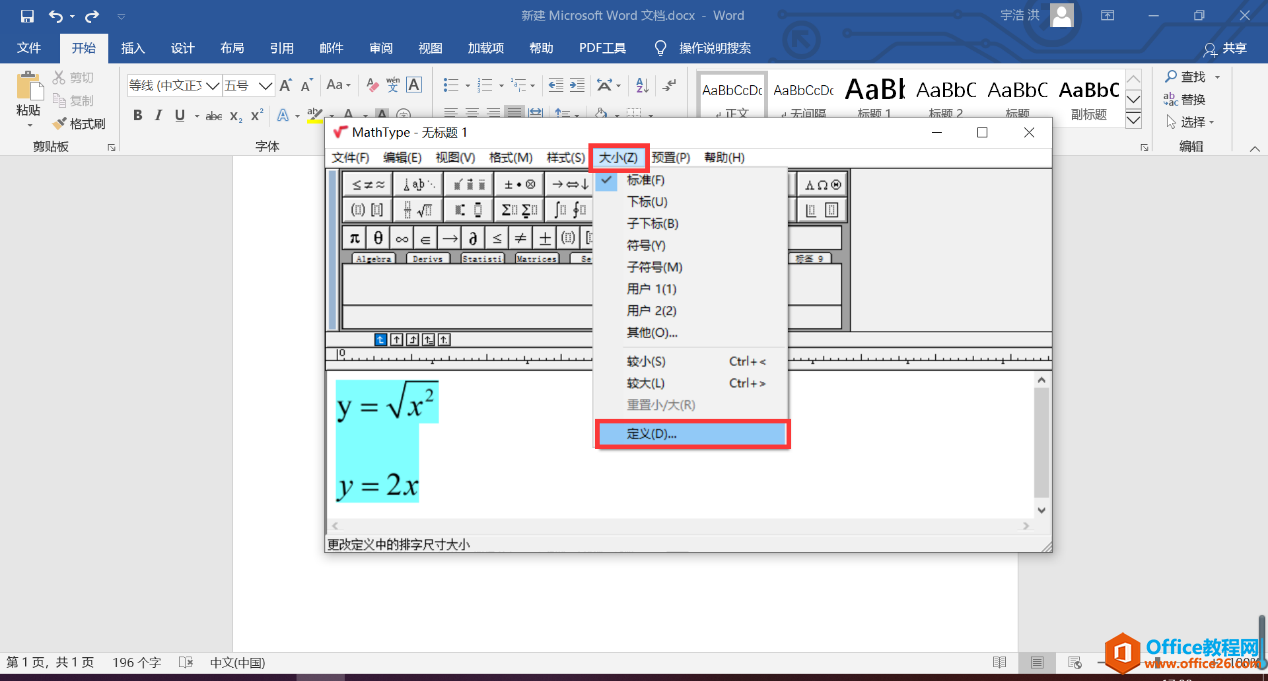Open the Greek letter pi symbol in MathType
The image size is (1268, 681).
coord(354,236)
